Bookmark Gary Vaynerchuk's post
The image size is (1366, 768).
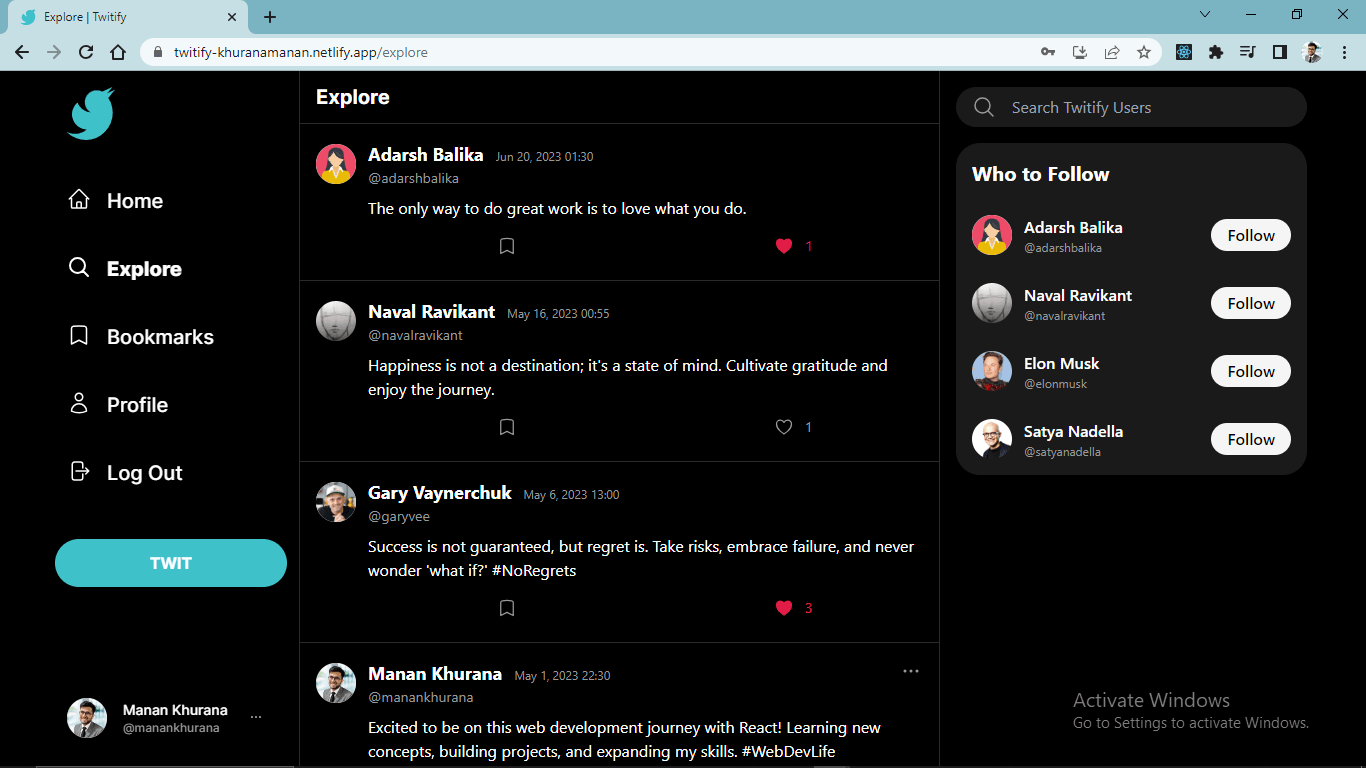(x=507, y=608)
